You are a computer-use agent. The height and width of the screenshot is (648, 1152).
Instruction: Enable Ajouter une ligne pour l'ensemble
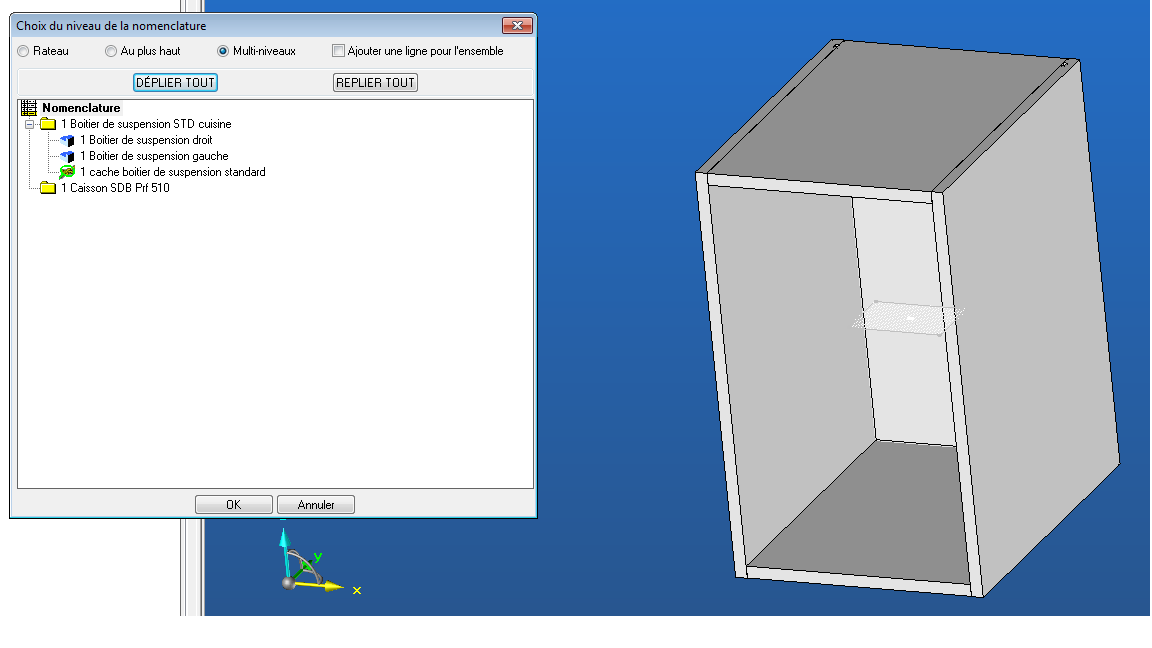click(x=338, y=51)
